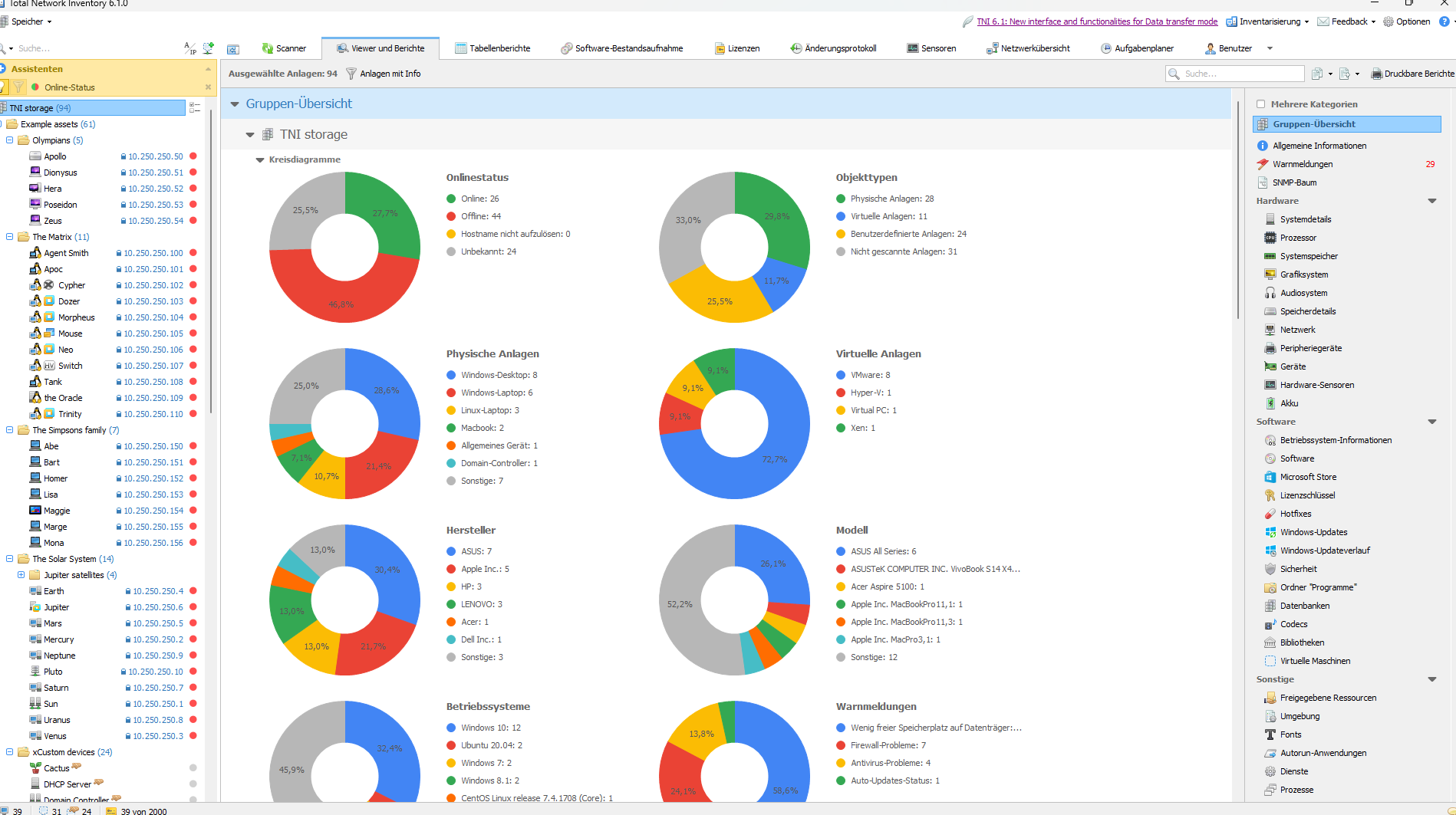Open the Netzwerk category
Viewport: 1456px width, 815px height.
click(x=1297, y=330)
